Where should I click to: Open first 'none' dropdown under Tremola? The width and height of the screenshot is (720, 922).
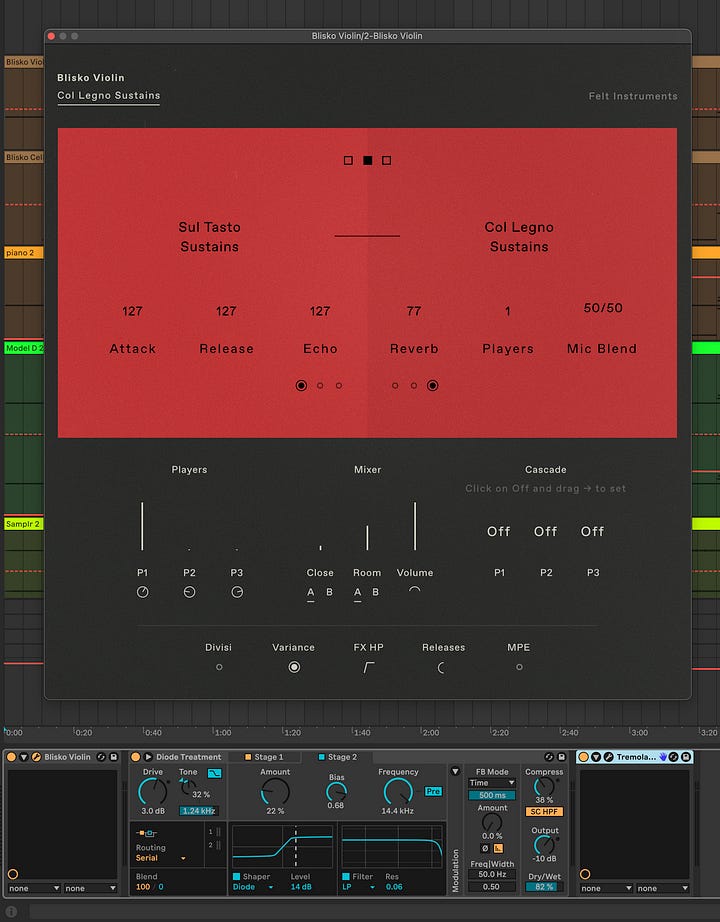(x=606, y=888)
